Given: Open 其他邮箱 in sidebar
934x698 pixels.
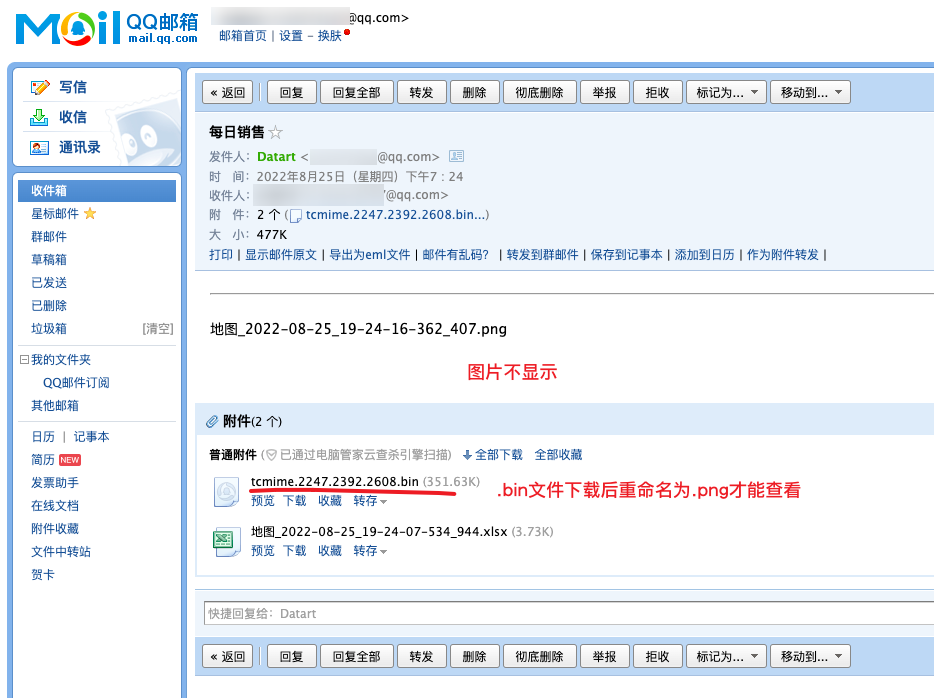Looking at the screenshot, I should point(55,406).
